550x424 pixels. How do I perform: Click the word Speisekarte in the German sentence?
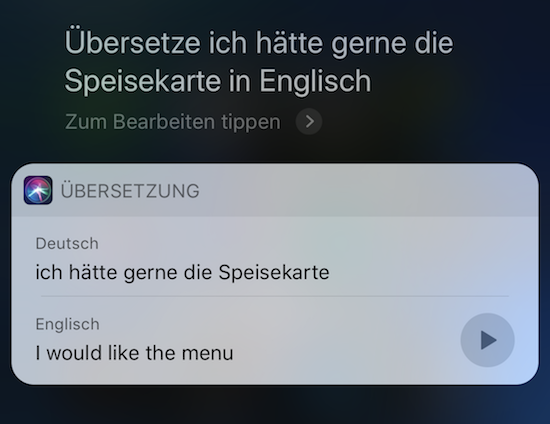click(x=274, y=272)
